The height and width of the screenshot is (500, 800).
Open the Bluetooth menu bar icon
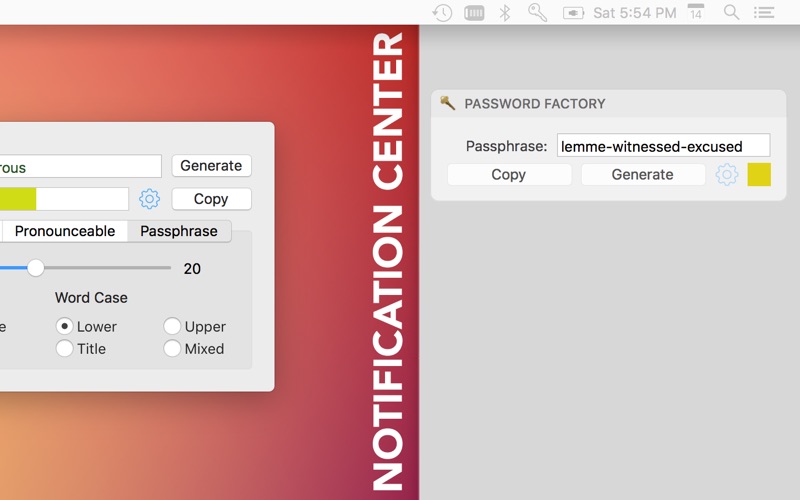tap(505, 13)
